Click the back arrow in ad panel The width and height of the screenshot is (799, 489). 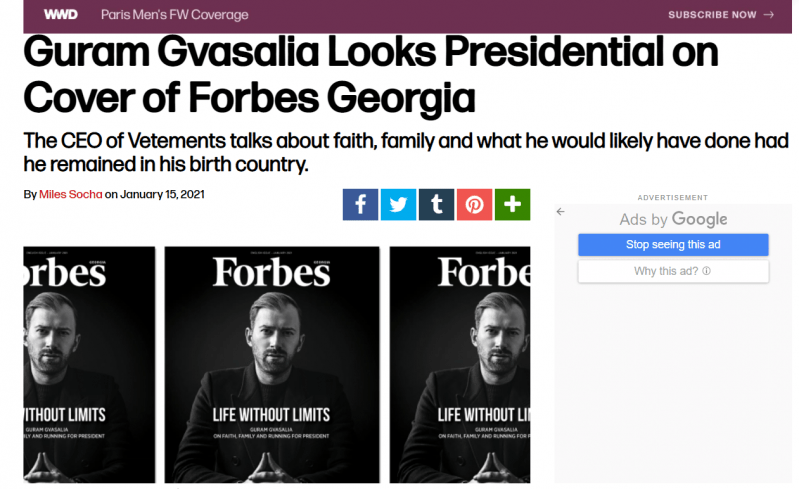(x=561, y=211)
